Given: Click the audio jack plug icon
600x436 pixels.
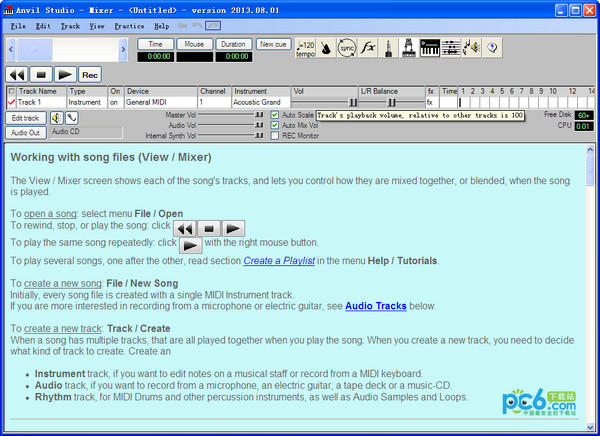Looking at the screenshot, I should (x=388, y=48).
